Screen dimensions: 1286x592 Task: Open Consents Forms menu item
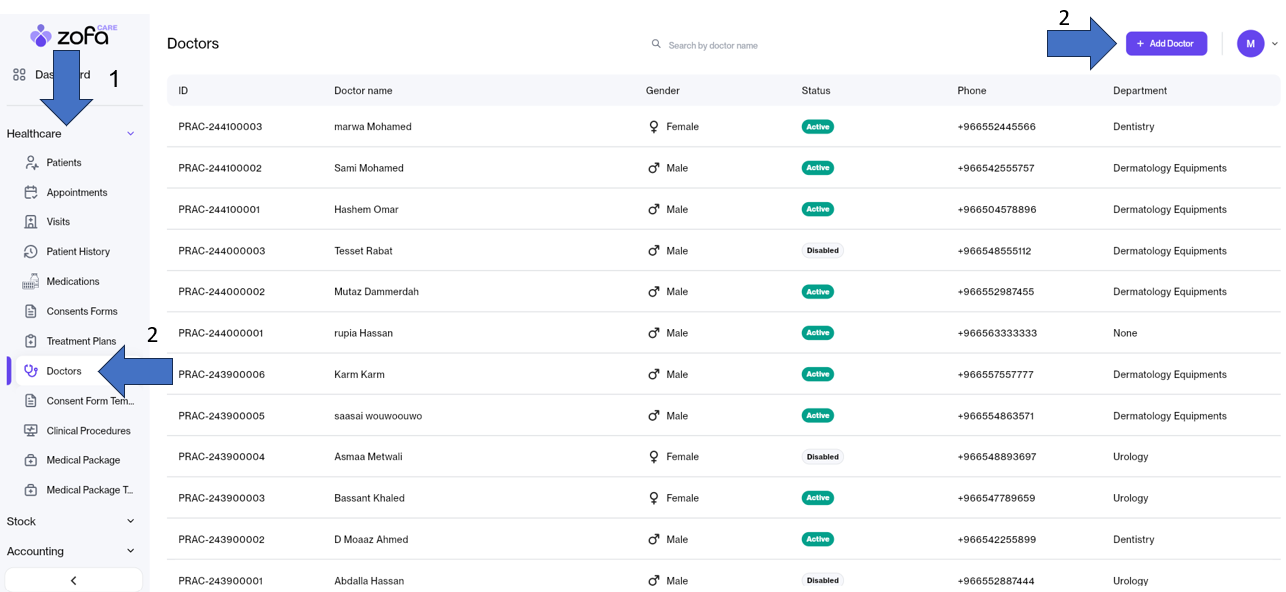click(81, 311)
